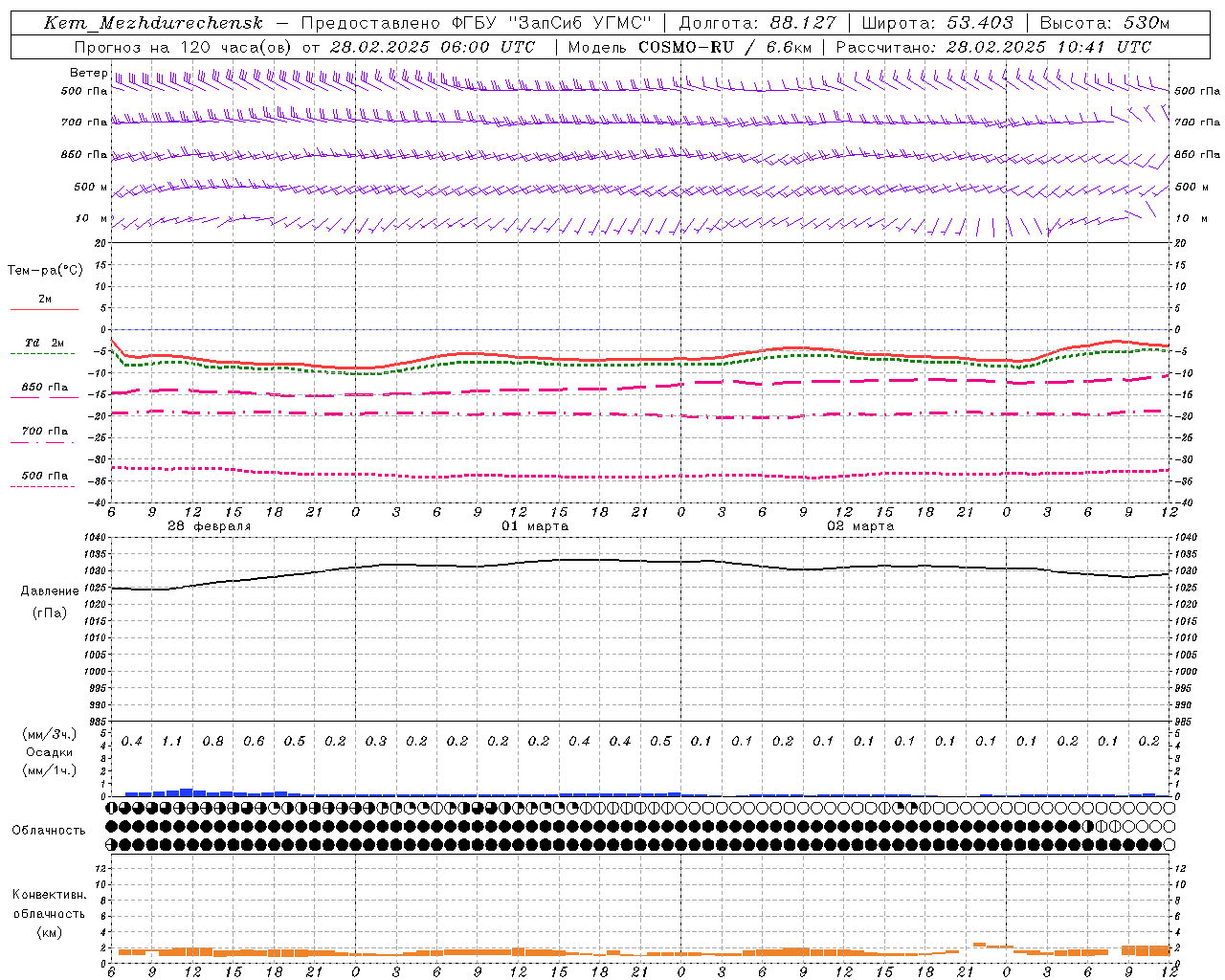The height and width of the screenshot is (980, 1225).
Task: Select the Конвективн. облачность label
Action: click(x=50, y=903)
